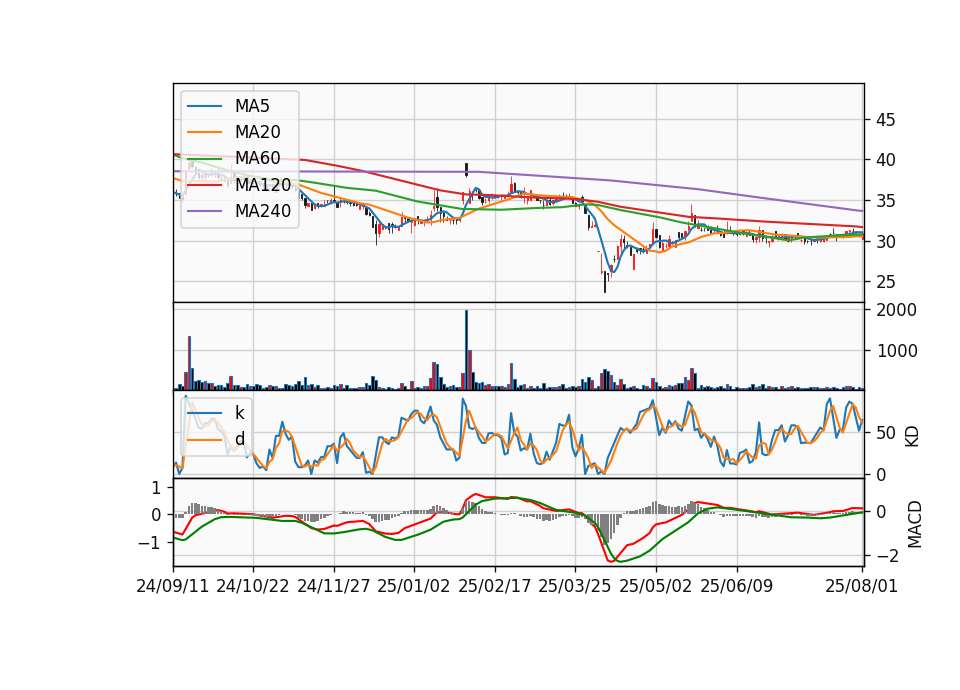
Task: Click the 25/05/02 date tick label
Action: click(656, 586)
